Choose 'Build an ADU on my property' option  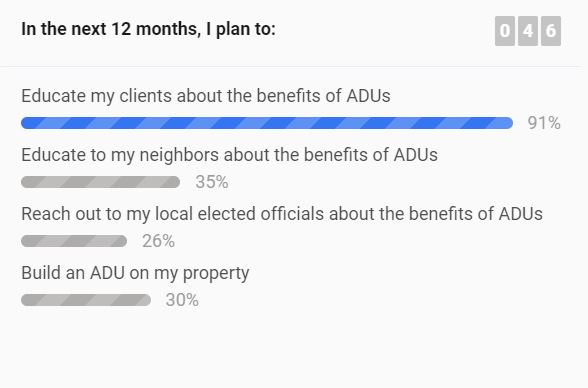tap(135, 273)
